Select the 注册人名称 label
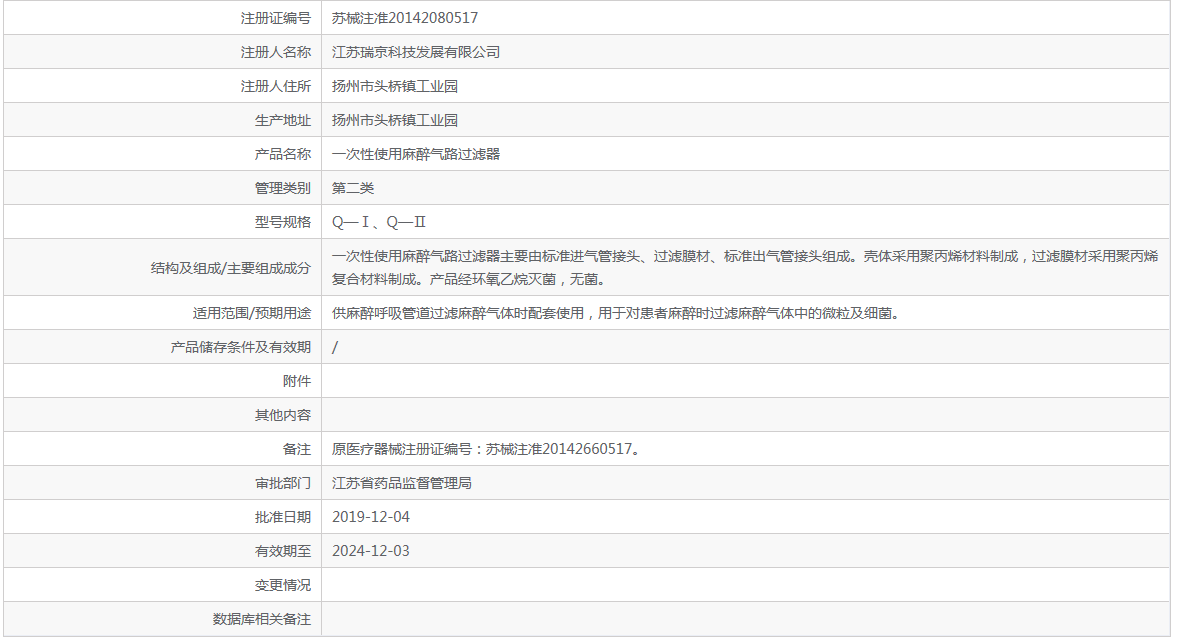The image size is (1179, 641). pyautogui.click(x=275, y=52)
